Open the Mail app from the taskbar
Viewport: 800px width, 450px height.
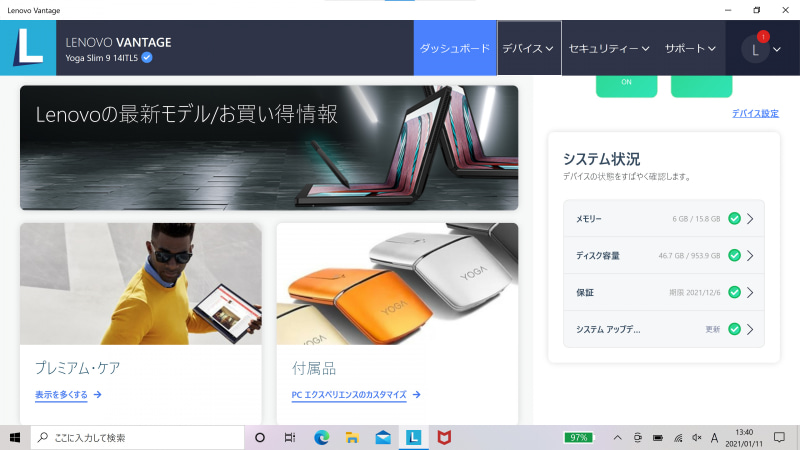383,438
